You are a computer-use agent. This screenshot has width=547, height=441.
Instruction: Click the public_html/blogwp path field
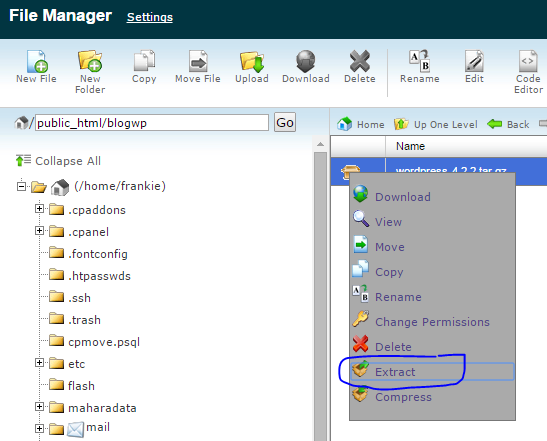point(152,123)
